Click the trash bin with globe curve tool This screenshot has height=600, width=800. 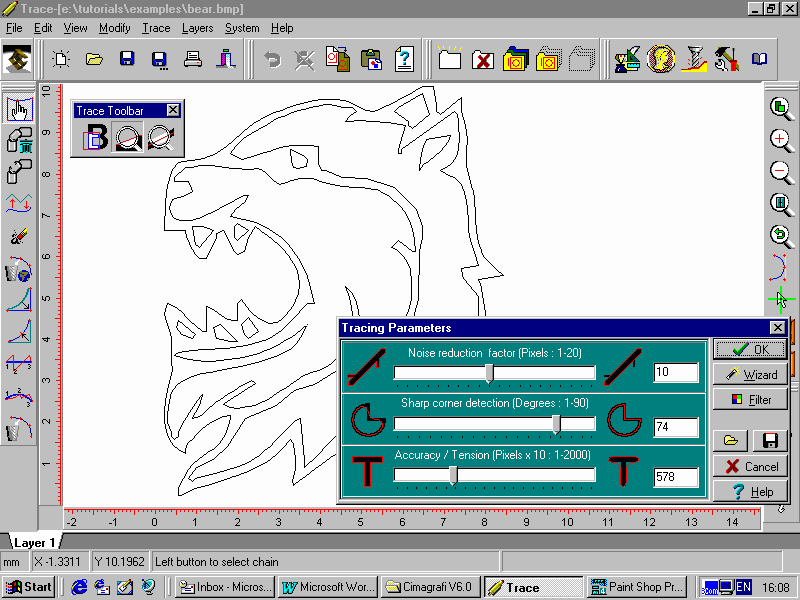coord(19,268)
